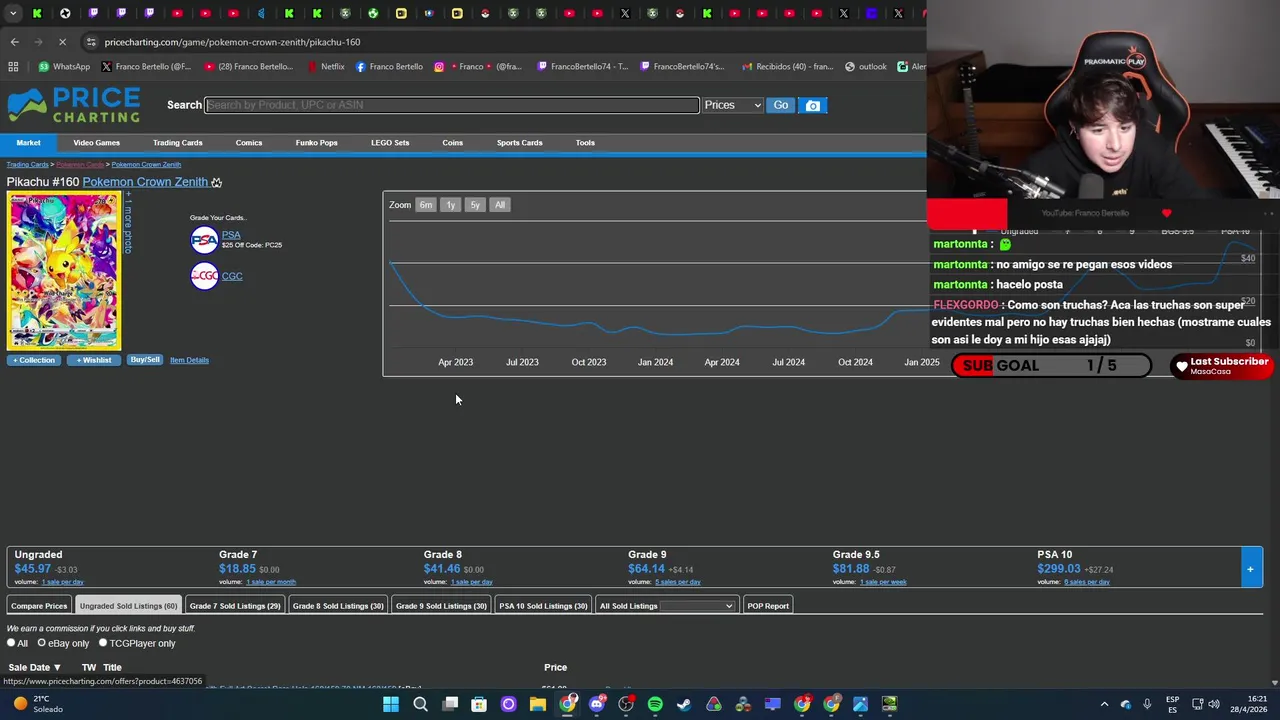
Task: Go back in browser history
Action: click(x=14, y=42)
